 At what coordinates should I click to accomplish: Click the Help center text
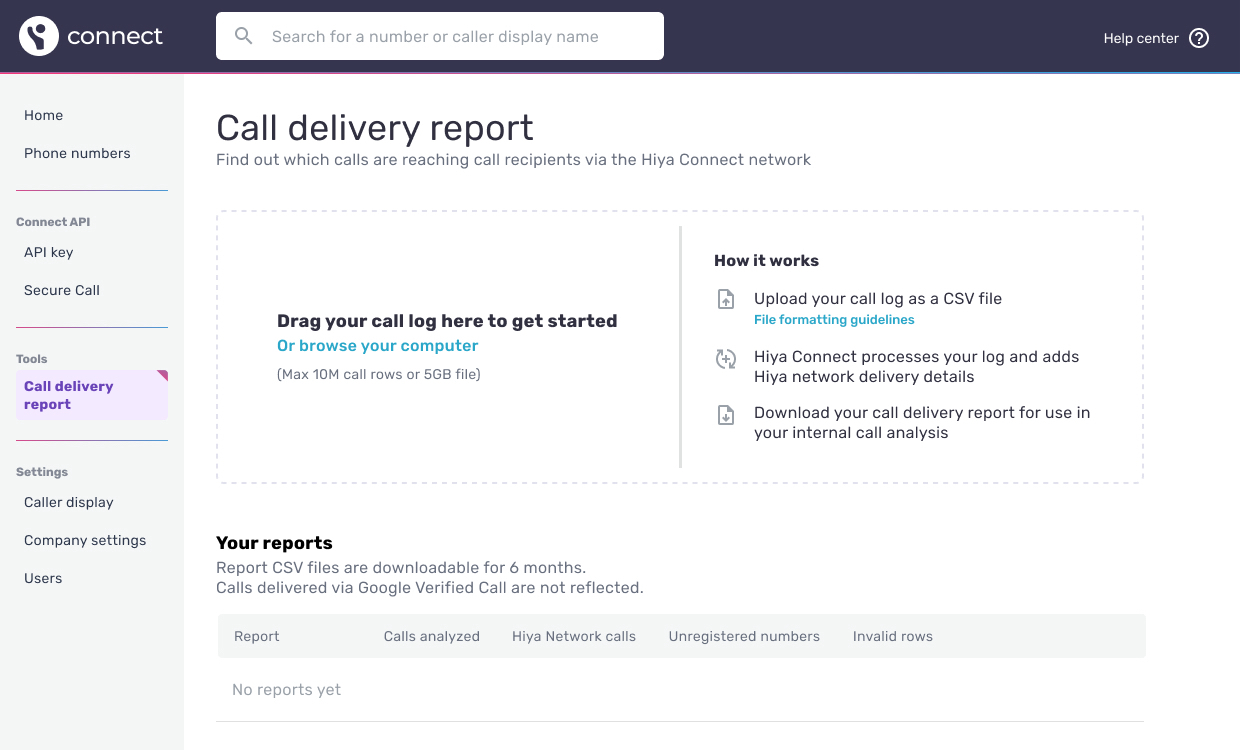pos(1140,37)
